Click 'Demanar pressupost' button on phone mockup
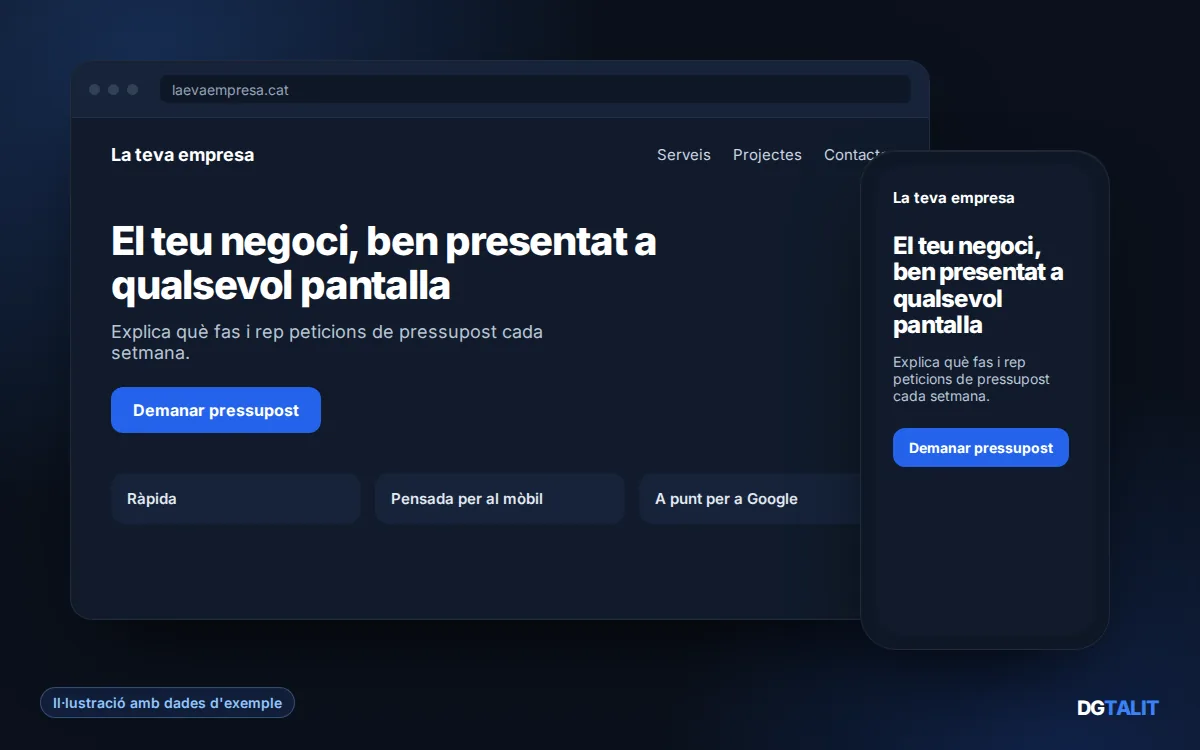 (981, 448)
